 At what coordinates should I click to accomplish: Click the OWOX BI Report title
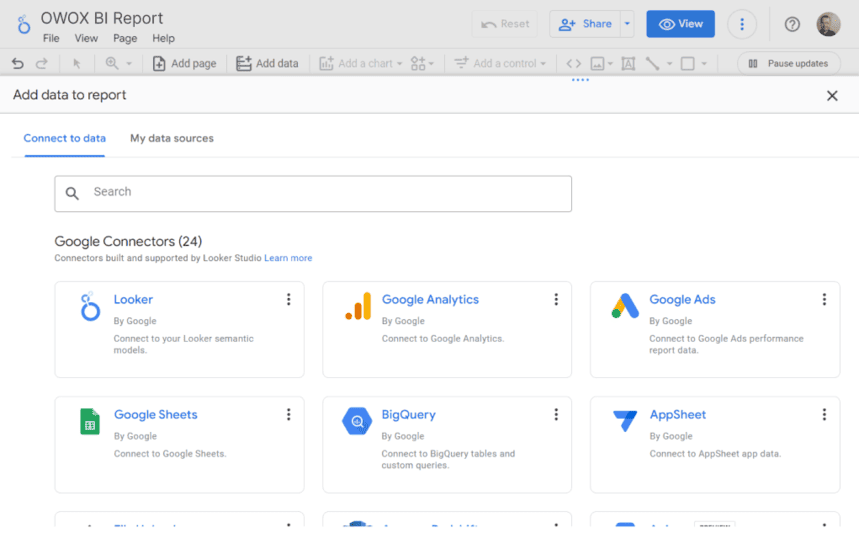coord(102,18)
